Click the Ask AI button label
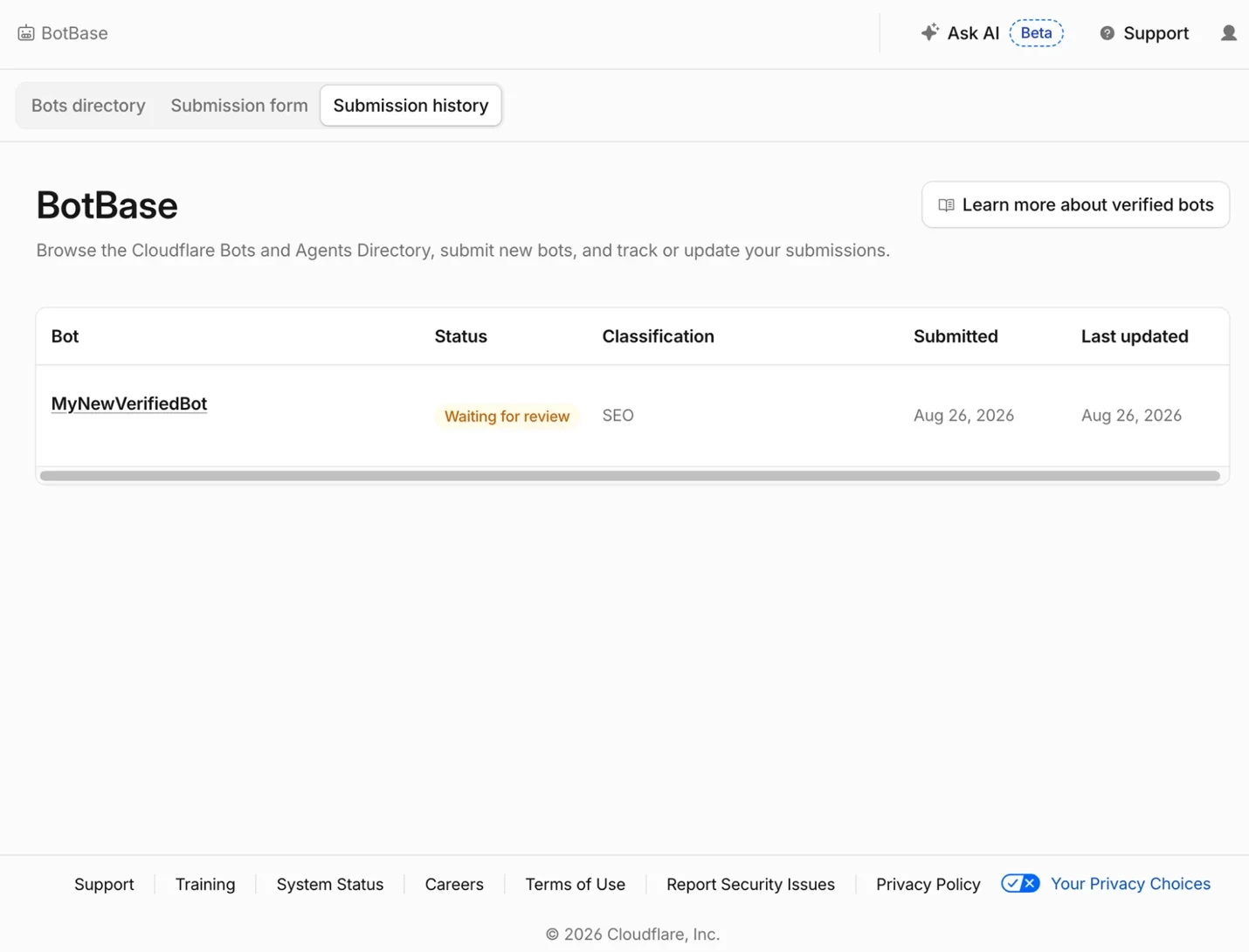 (x=973, y=33)
